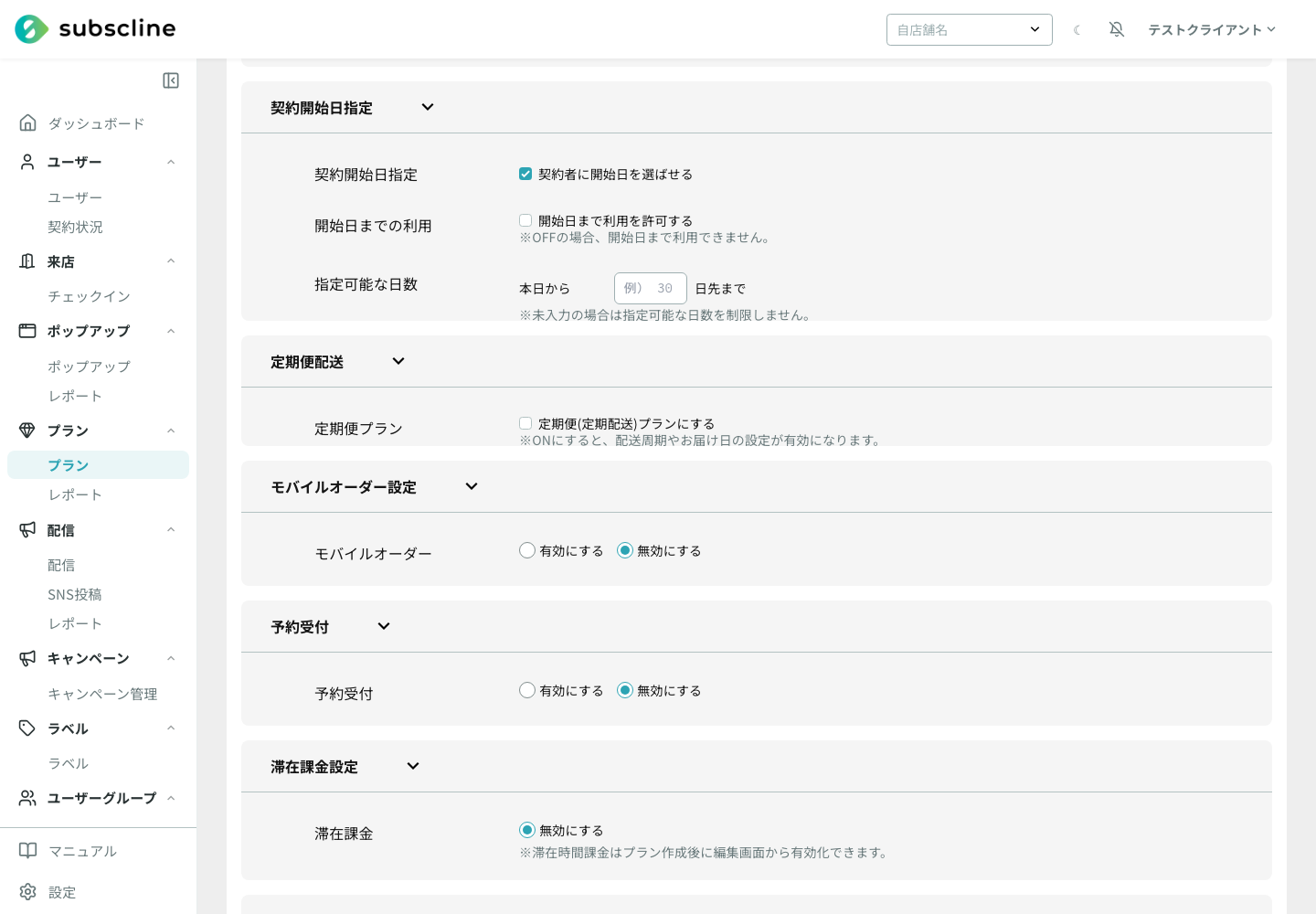Click the 設定 gear icon
The image size is (1316, 914).
(x=28, y=892)
